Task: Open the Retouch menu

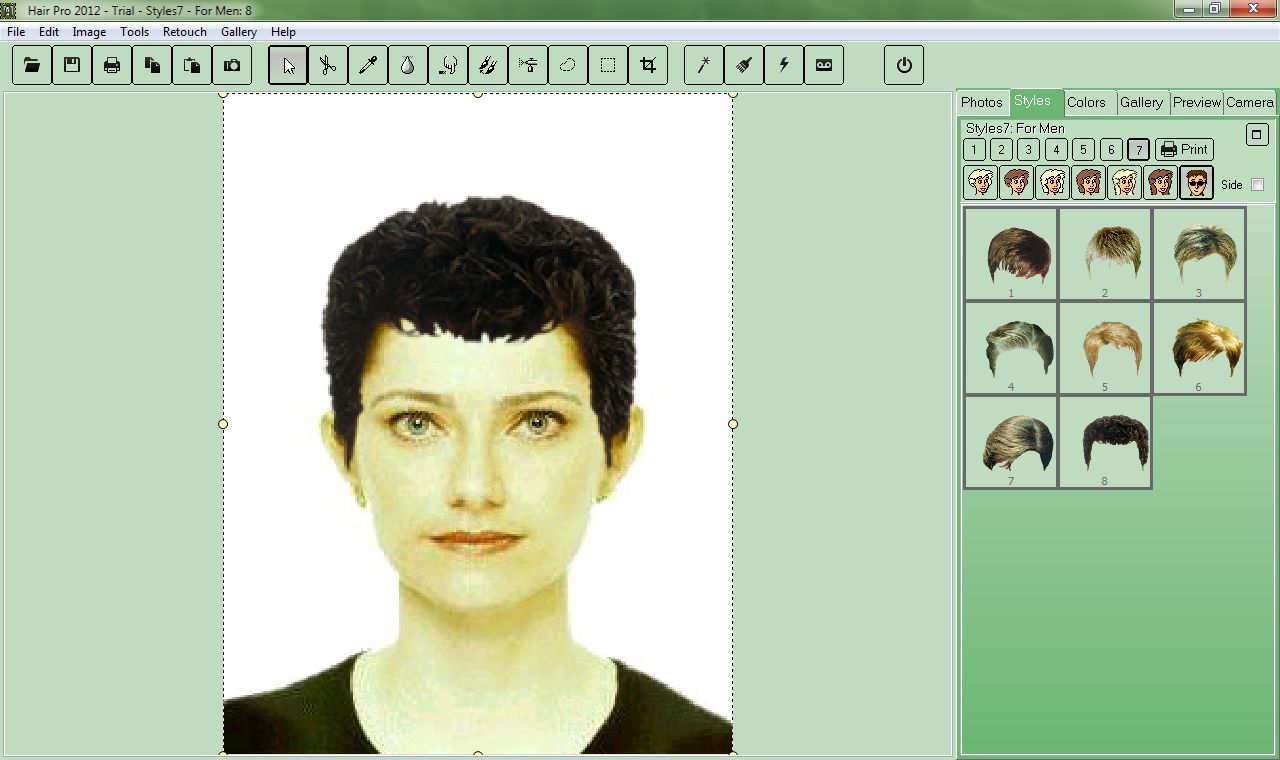Action: point(184,32)
